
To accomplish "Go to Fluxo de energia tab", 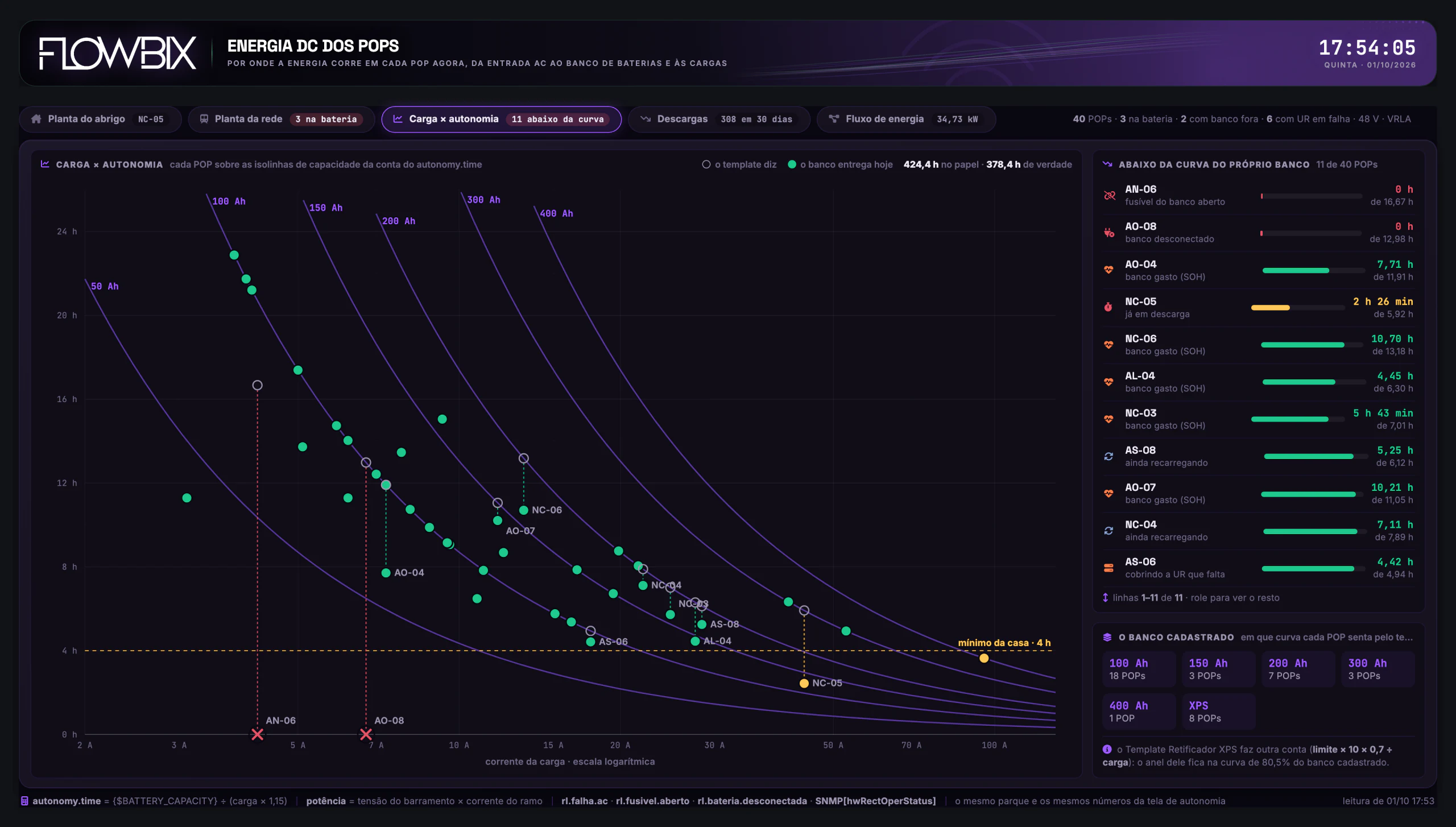I will click(906, 119).
